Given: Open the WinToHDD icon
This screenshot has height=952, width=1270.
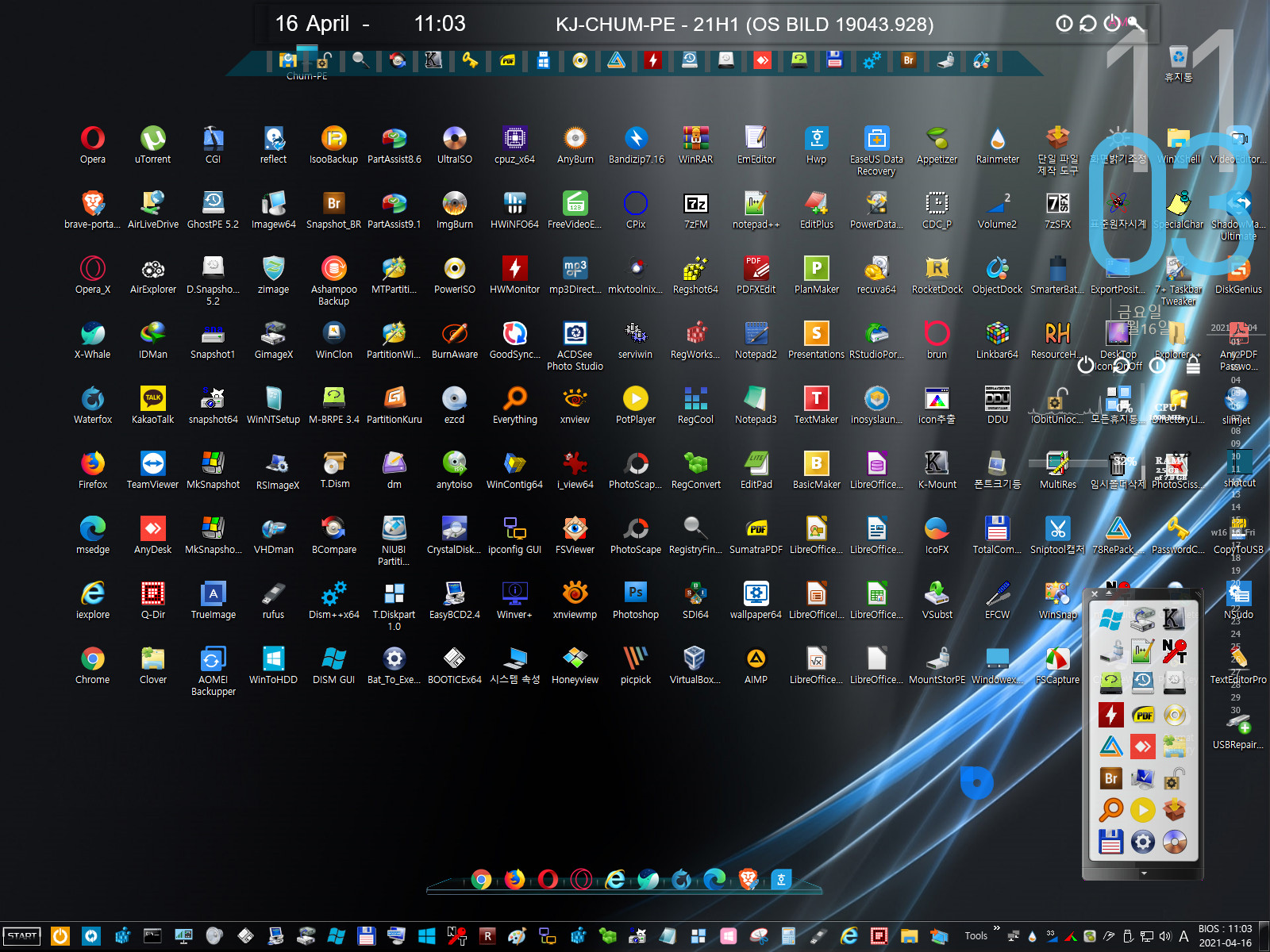Looking at the screenshot, I should click(x=274, y=665).
